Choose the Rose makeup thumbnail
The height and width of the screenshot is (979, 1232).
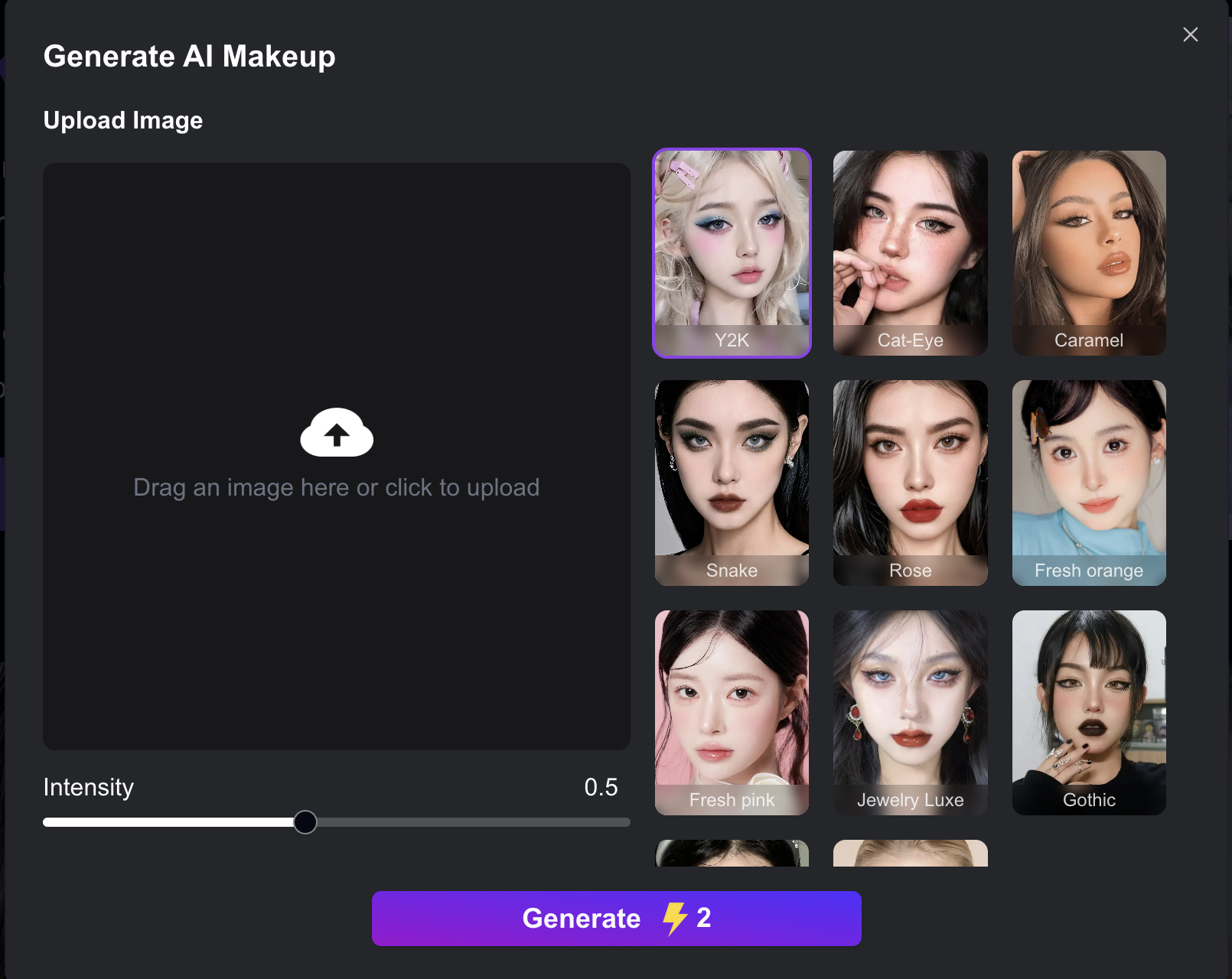click(x=910, y=483)
